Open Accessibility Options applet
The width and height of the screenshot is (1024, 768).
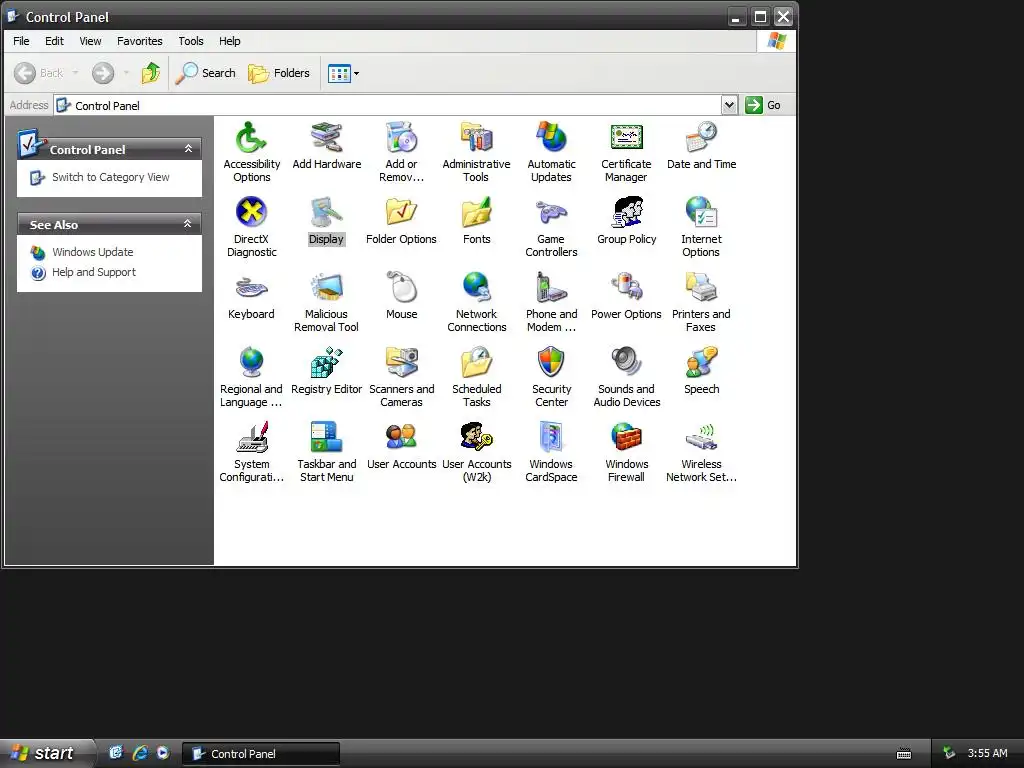251,138
